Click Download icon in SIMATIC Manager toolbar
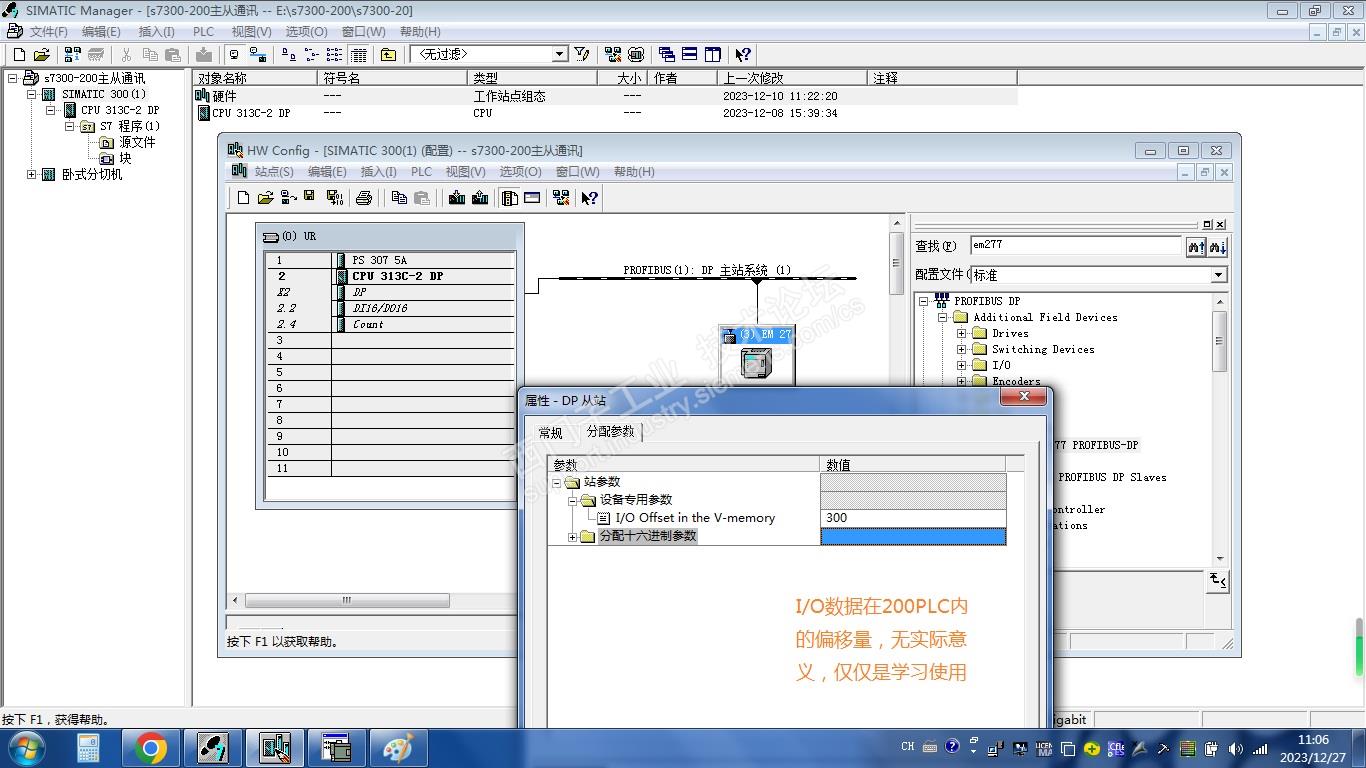The height and width of the screenshot is (768, 1366). pyautogui.click(x=204, y=55)
